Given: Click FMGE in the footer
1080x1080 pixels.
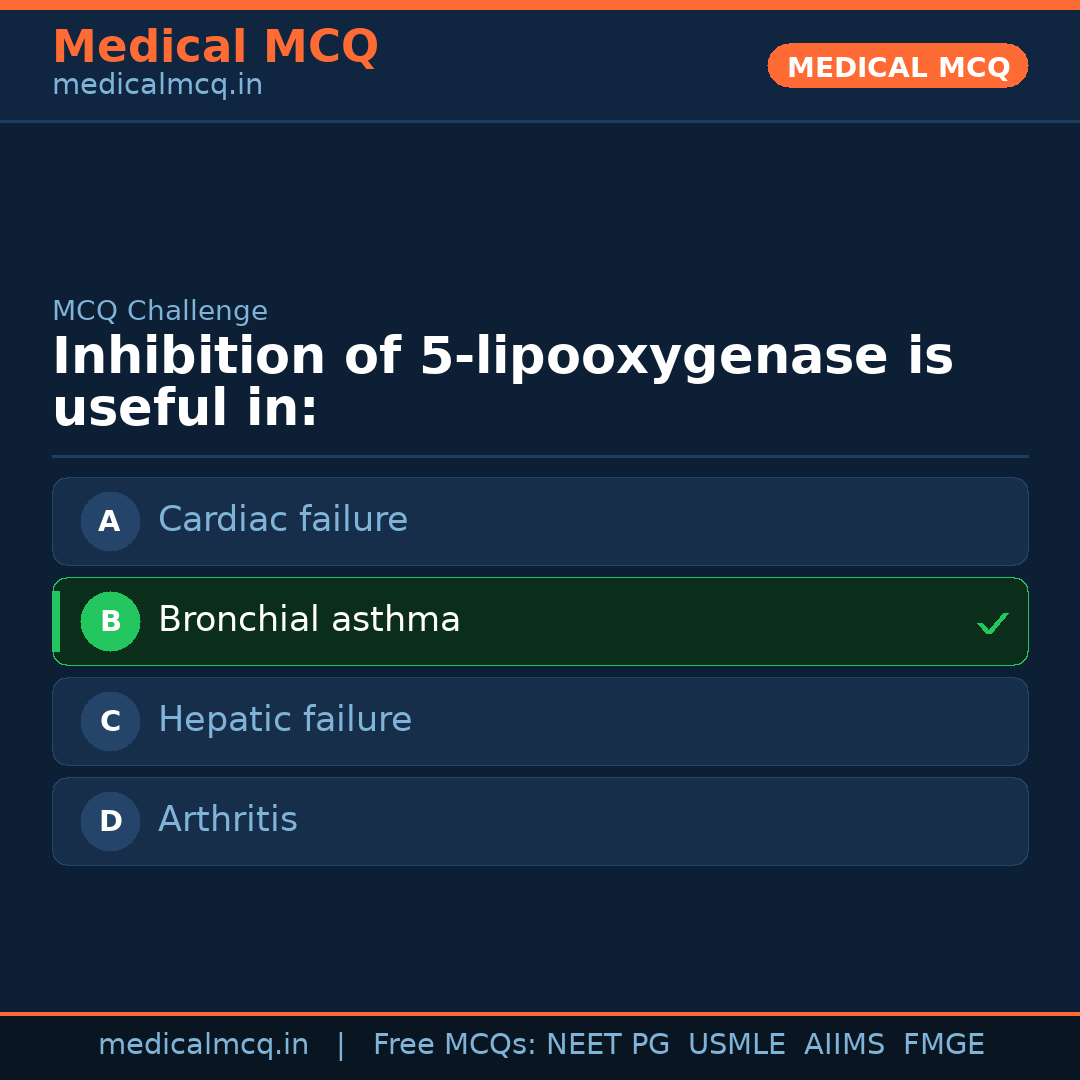Looking at the screenshot, I should click(x=943, y=1045).
